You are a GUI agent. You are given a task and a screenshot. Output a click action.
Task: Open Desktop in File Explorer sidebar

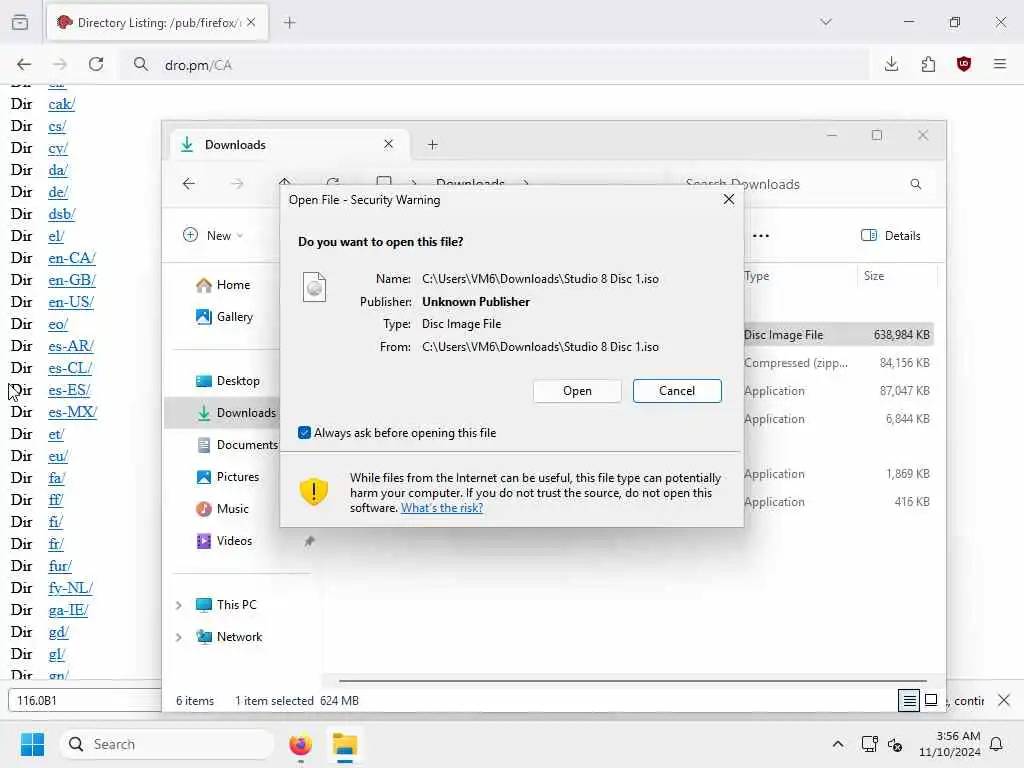pos(227,381)
